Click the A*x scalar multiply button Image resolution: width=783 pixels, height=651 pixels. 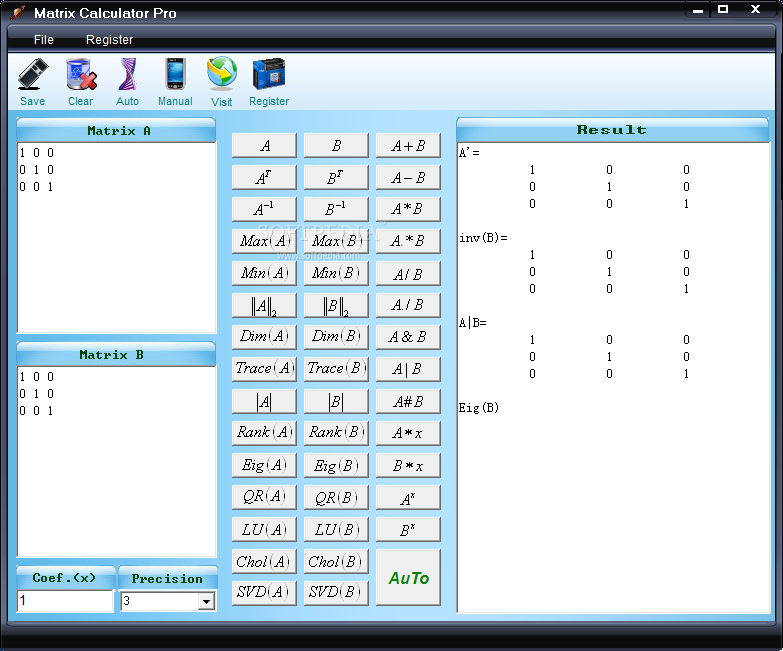point(408,433)
